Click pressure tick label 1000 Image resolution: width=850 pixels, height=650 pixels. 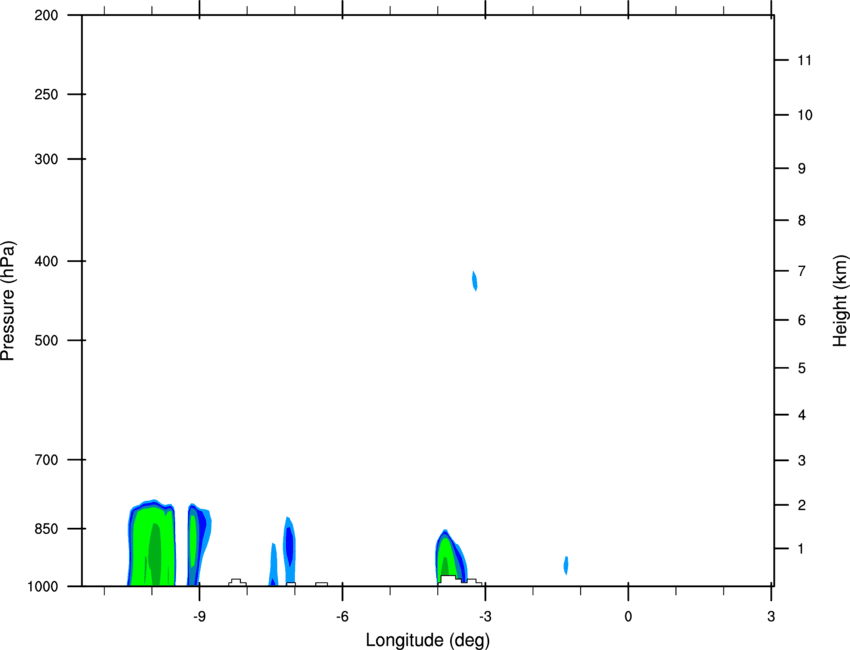43,587
